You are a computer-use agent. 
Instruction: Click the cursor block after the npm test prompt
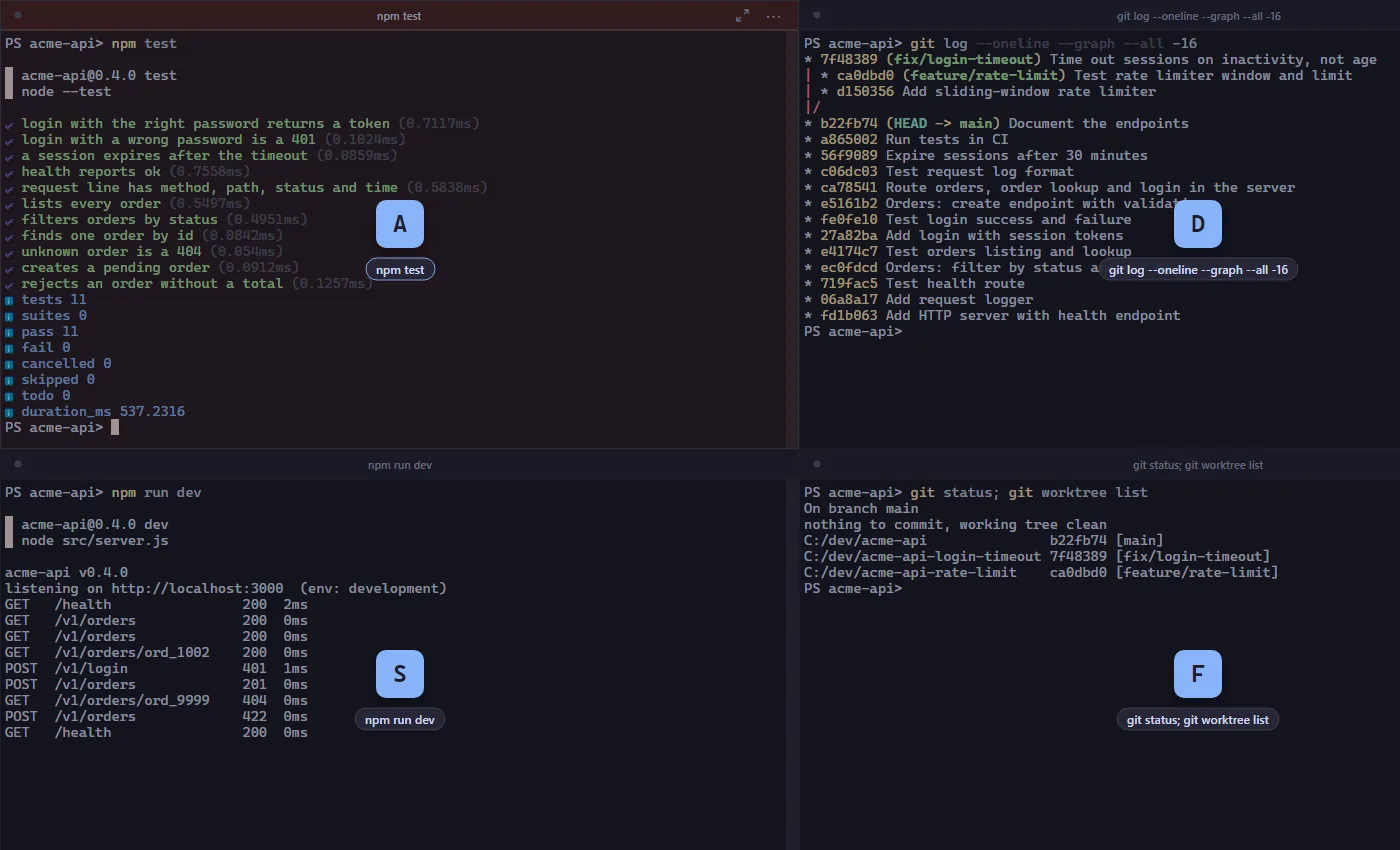(115, 428)
